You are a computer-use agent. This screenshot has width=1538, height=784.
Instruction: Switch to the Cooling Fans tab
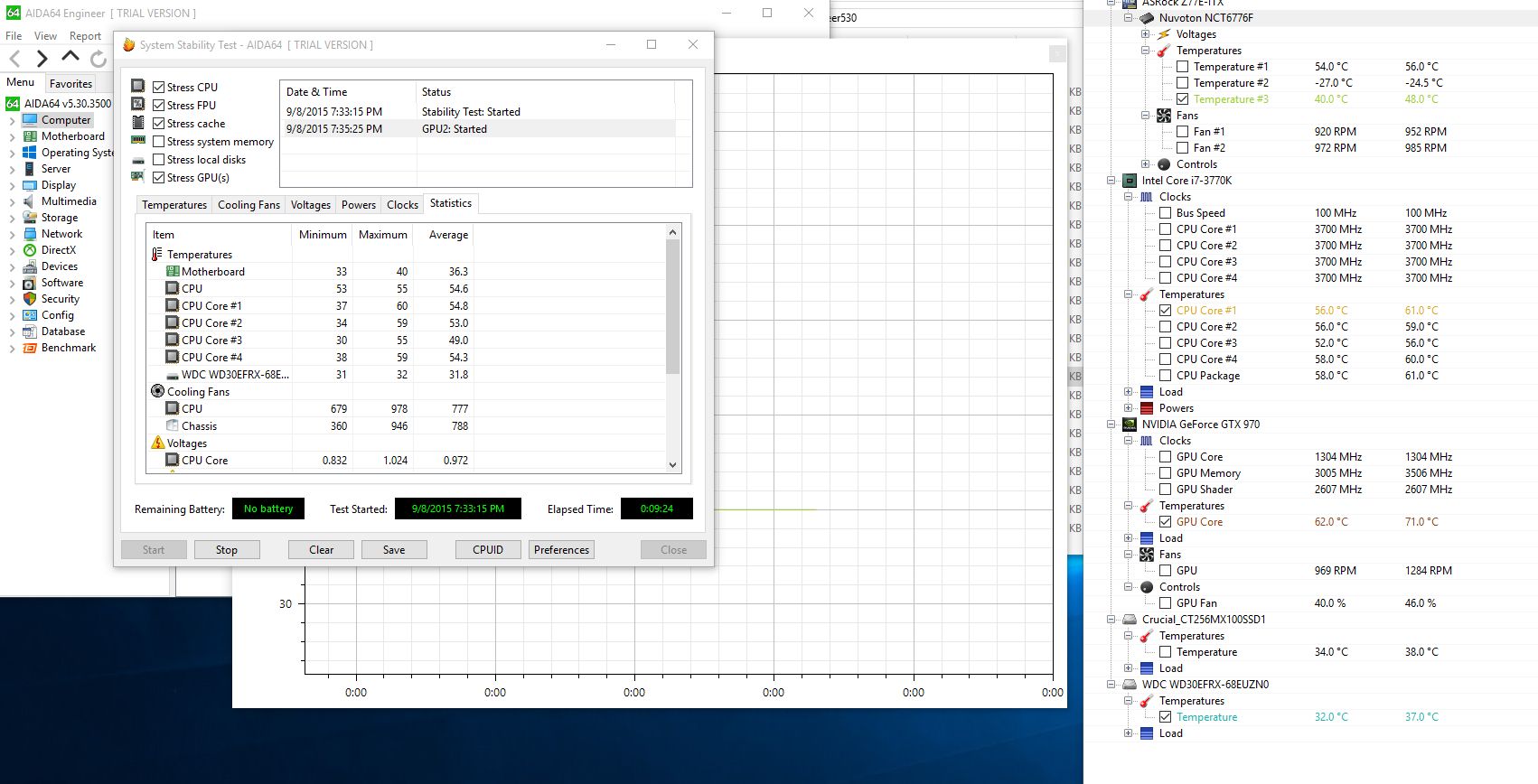(x=249, y=205)
